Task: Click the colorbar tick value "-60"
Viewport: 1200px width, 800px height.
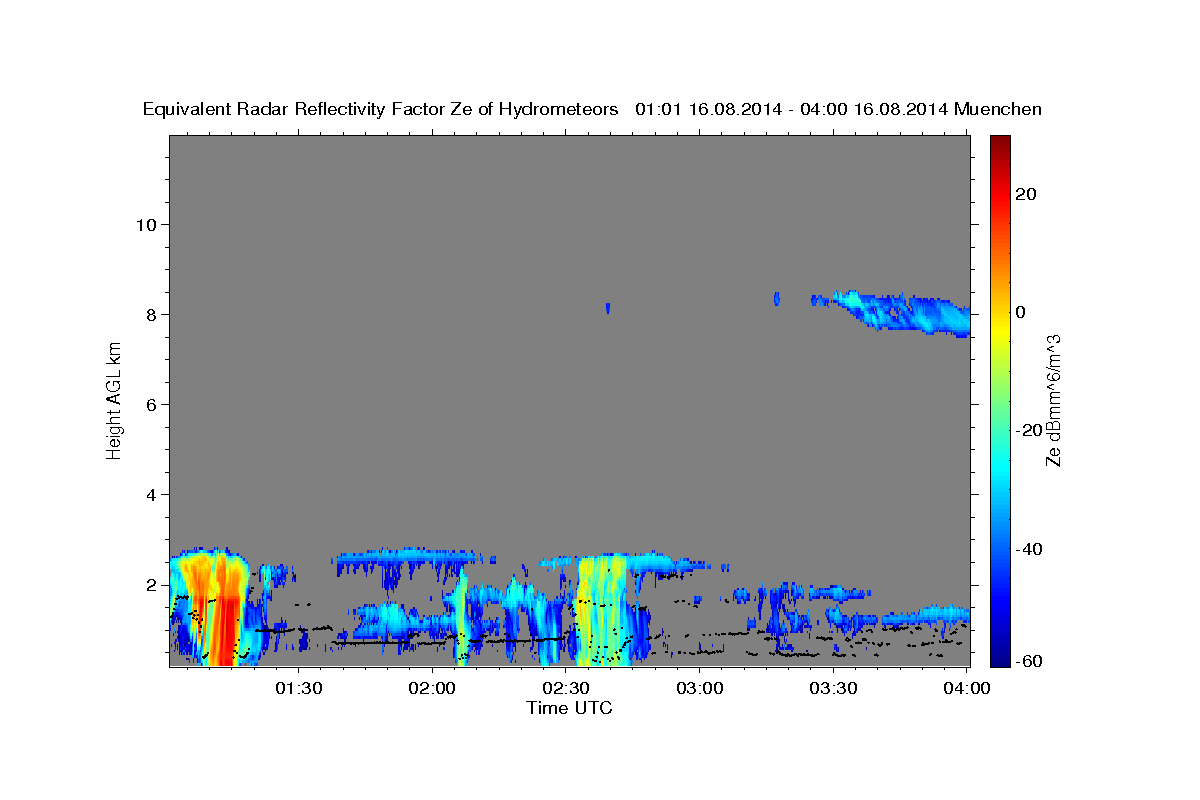Action: [x=1030, y=661]
